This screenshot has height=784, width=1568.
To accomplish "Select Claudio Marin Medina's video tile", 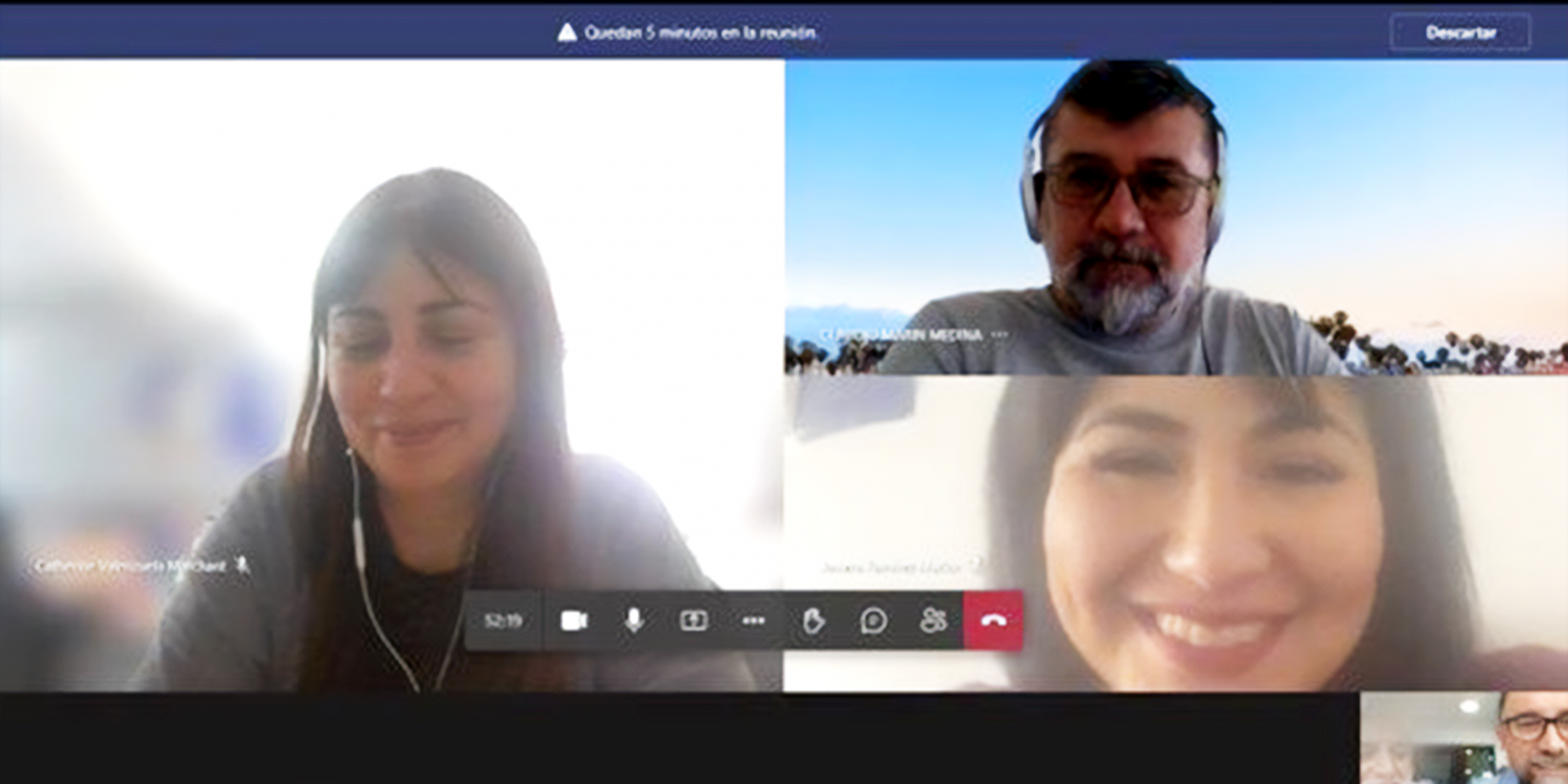I will pyautogui.click(x=1176, y=217).
